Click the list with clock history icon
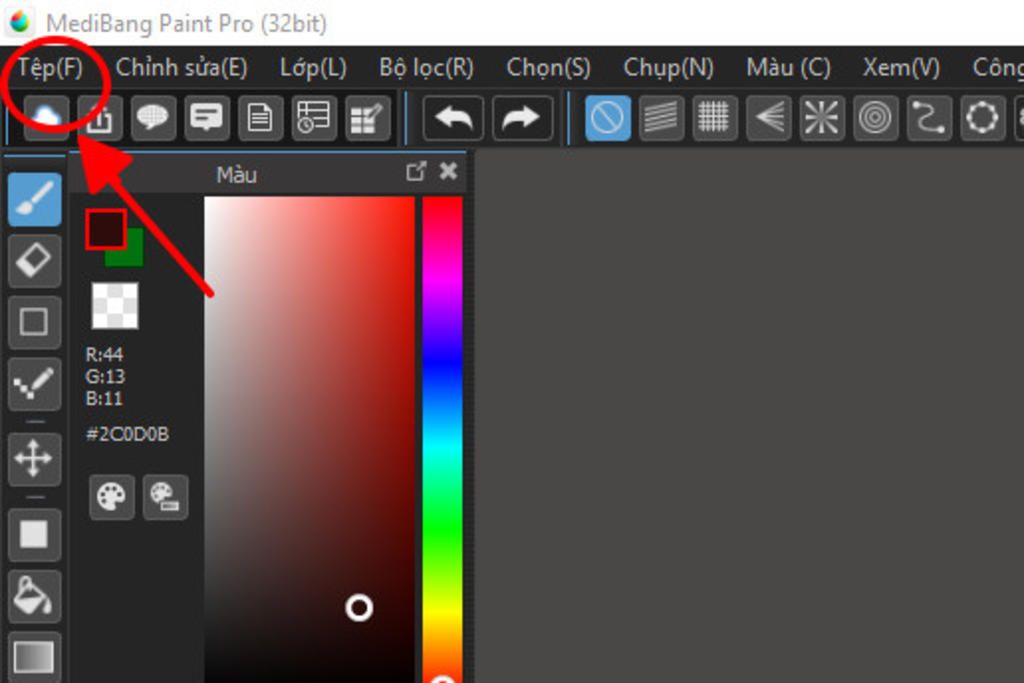Screen dimensions: 1024x683 [x=314, y=118]
